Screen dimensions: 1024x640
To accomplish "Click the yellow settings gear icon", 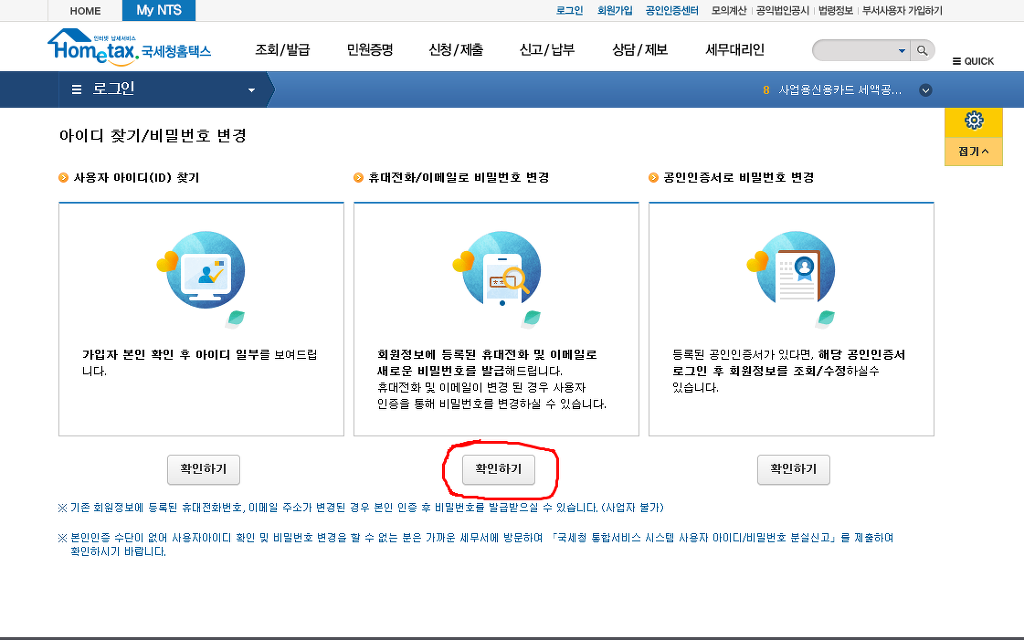I will 973,121.
